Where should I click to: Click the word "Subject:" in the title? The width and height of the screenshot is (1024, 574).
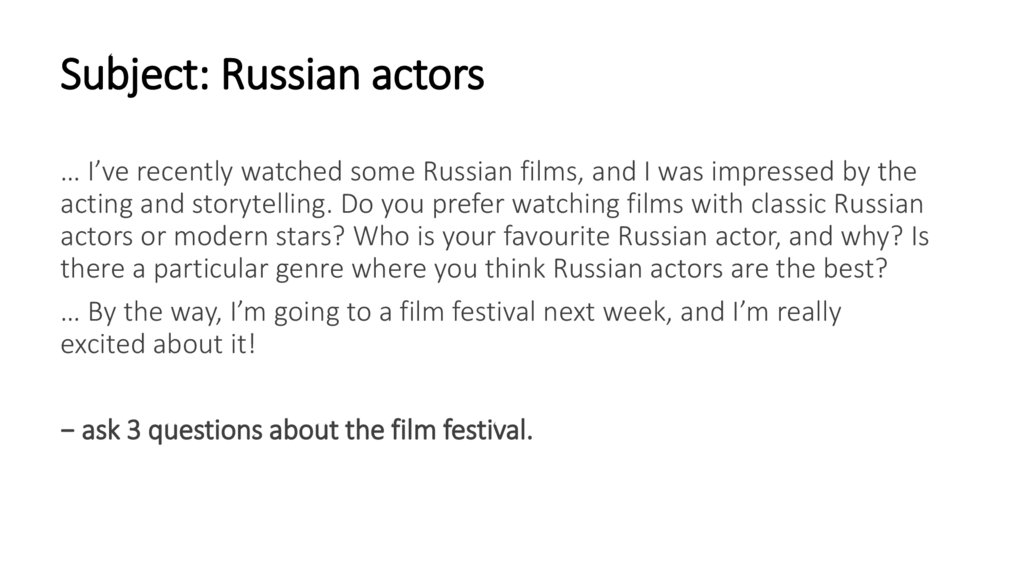[x=135, y=75]
